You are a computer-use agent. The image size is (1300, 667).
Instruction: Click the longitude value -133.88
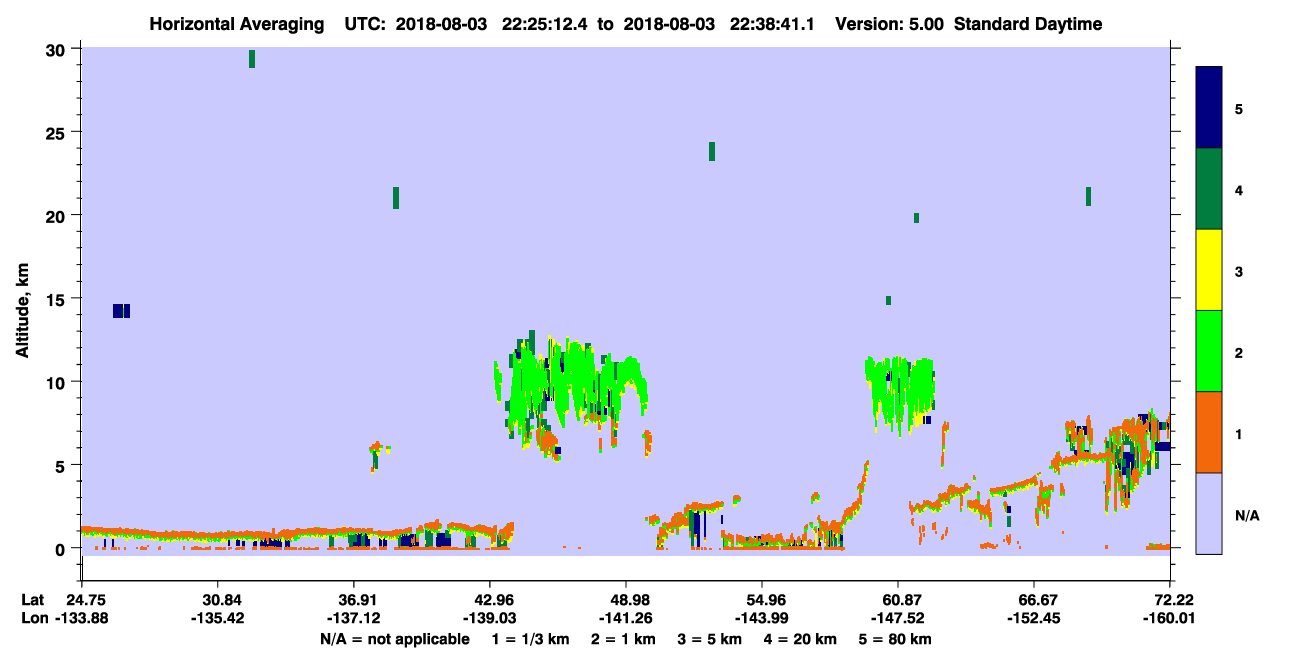[81, 619]
